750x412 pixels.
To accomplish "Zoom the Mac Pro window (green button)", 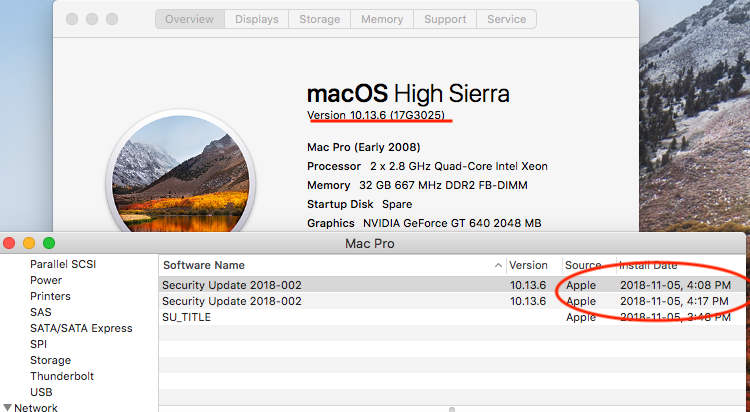I will 48,243.
